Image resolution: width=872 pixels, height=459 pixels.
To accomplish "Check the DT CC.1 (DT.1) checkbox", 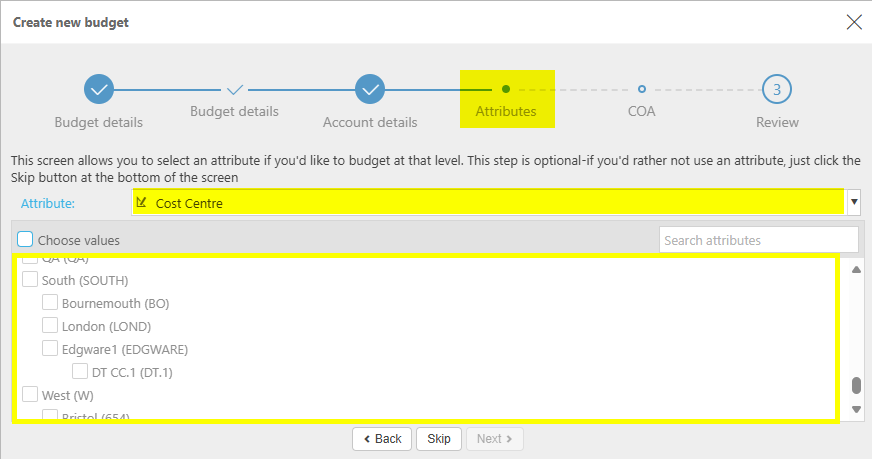I will [80, 372].
